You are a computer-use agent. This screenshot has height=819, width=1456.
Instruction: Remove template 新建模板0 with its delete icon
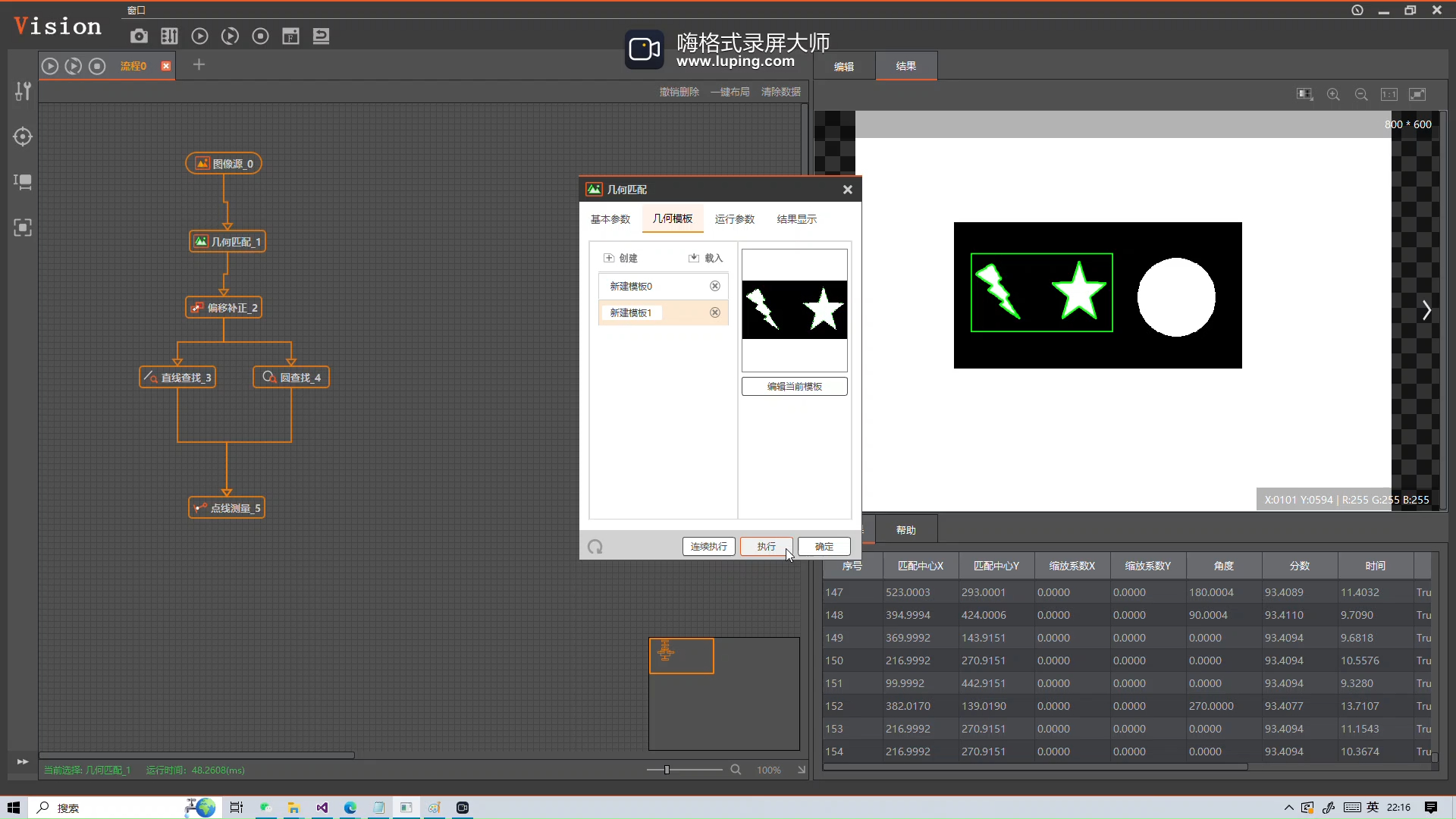point(715,286)
